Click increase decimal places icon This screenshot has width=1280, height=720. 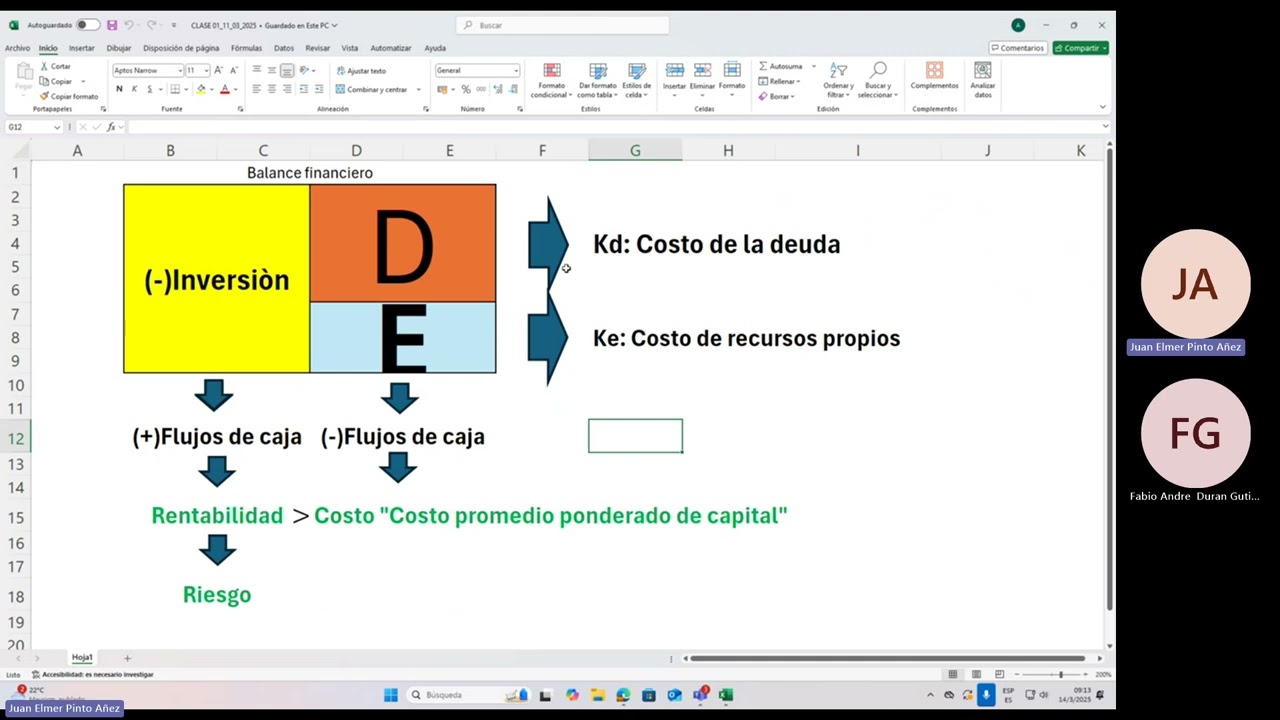[x=497, y=89]
